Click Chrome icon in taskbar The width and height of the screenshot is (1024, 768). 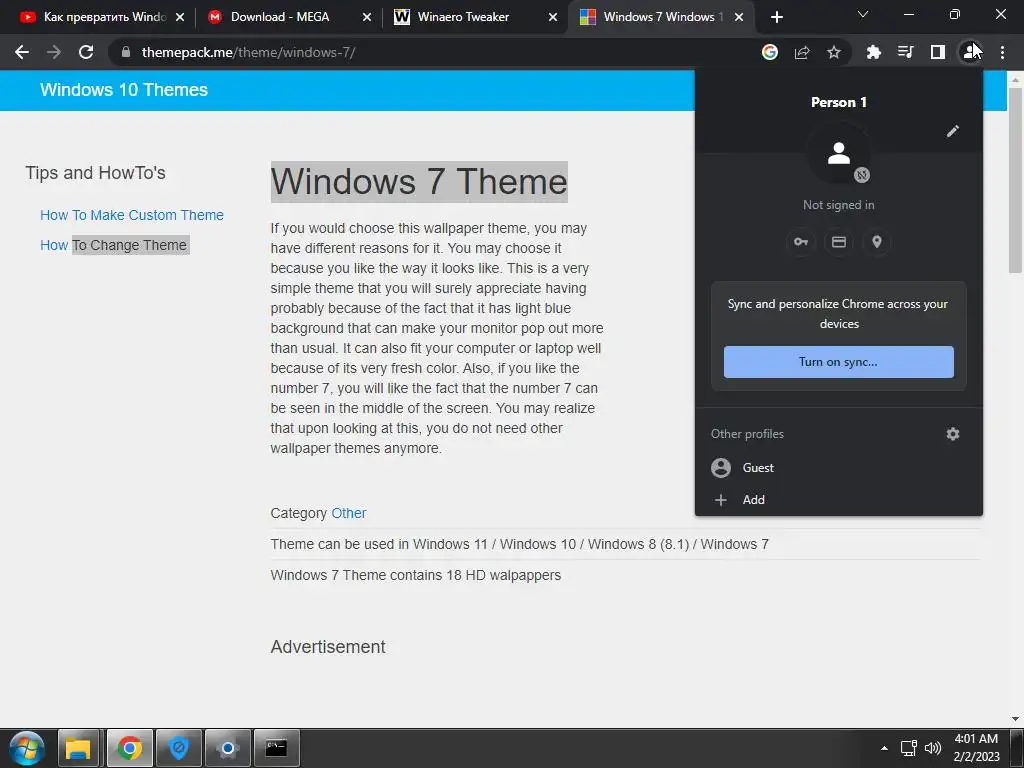click(129, 748)
